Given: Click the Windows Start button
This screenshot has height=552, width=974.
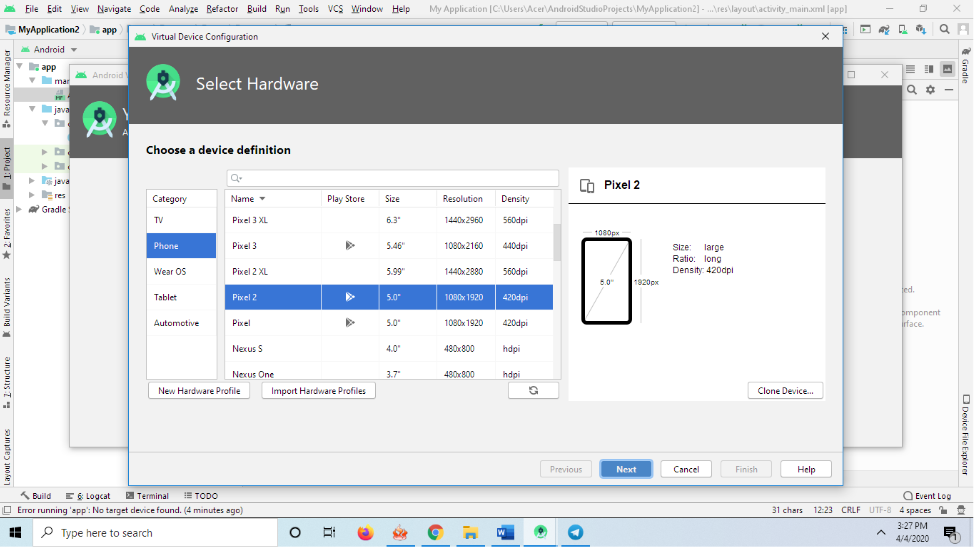Looking at the screenshot, I should 16,532.
